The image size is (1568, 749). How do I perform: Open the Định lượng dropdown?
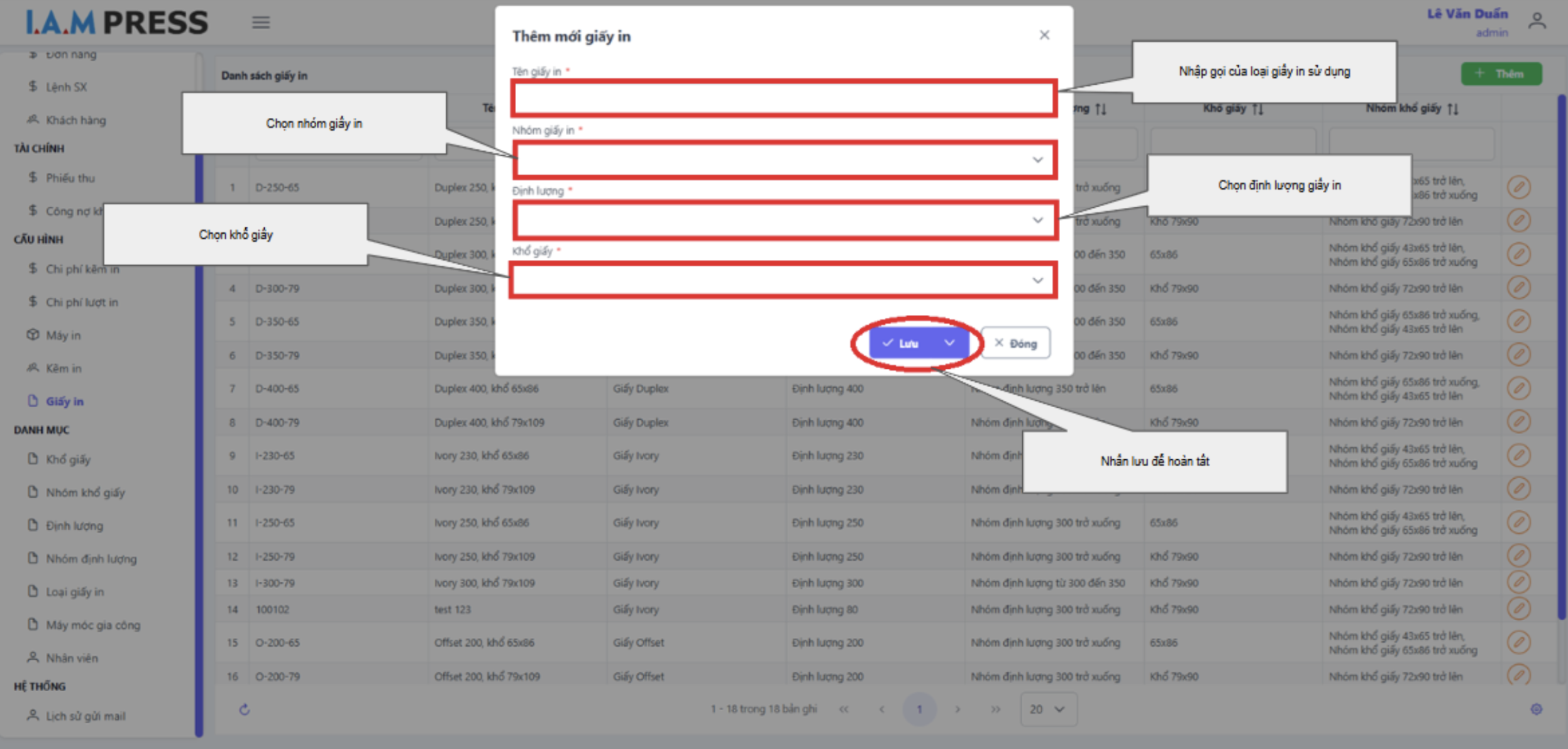(x=783, y=221)
